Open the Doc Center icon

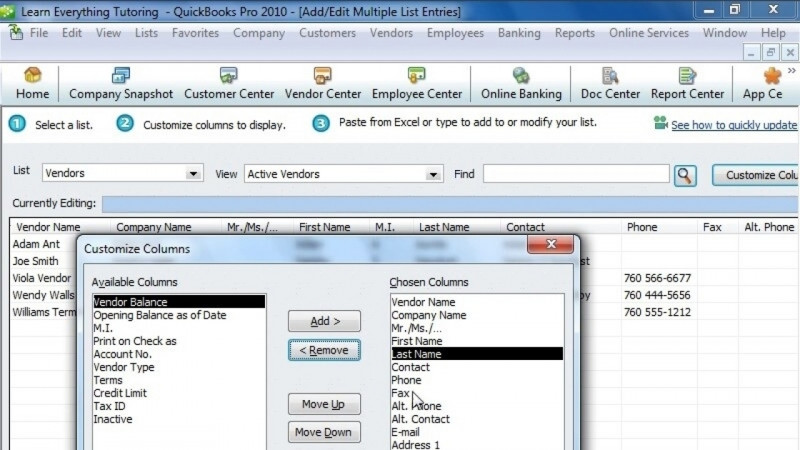click(610, 84)
